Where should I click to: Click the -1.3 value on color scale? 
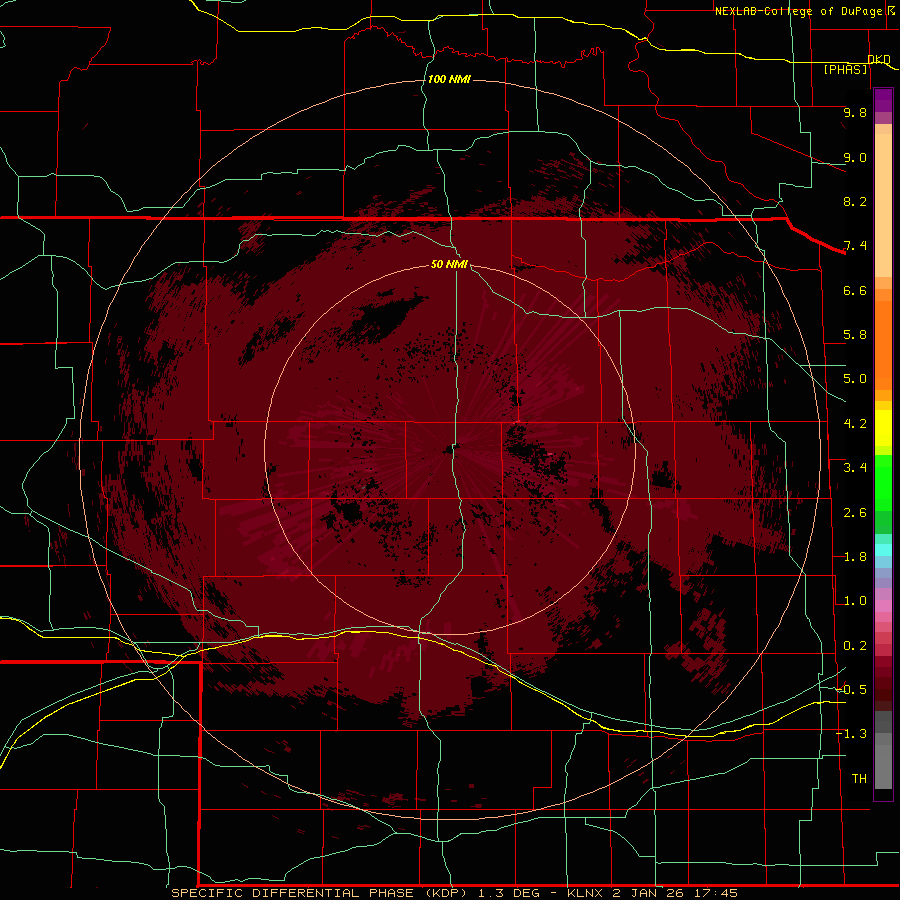click(851, 734)
